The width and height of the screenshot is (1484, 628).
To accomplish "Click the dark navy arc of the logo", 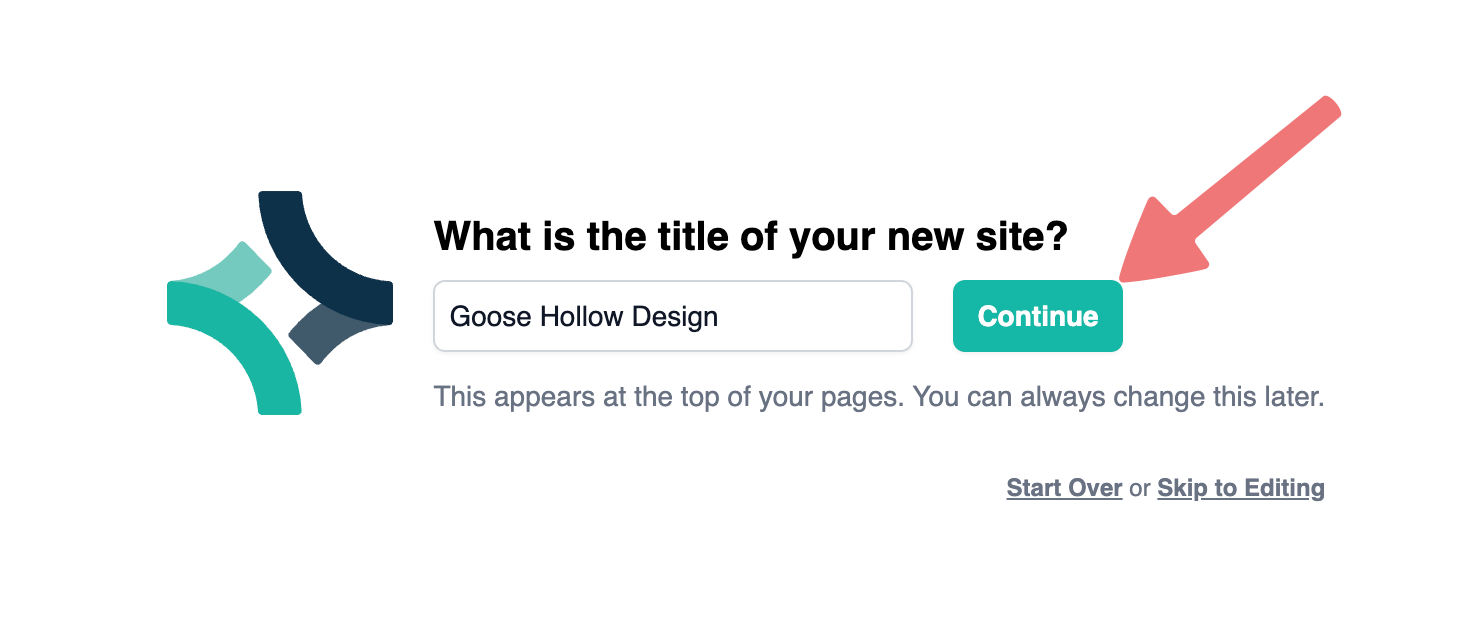I will pos(320,262).
